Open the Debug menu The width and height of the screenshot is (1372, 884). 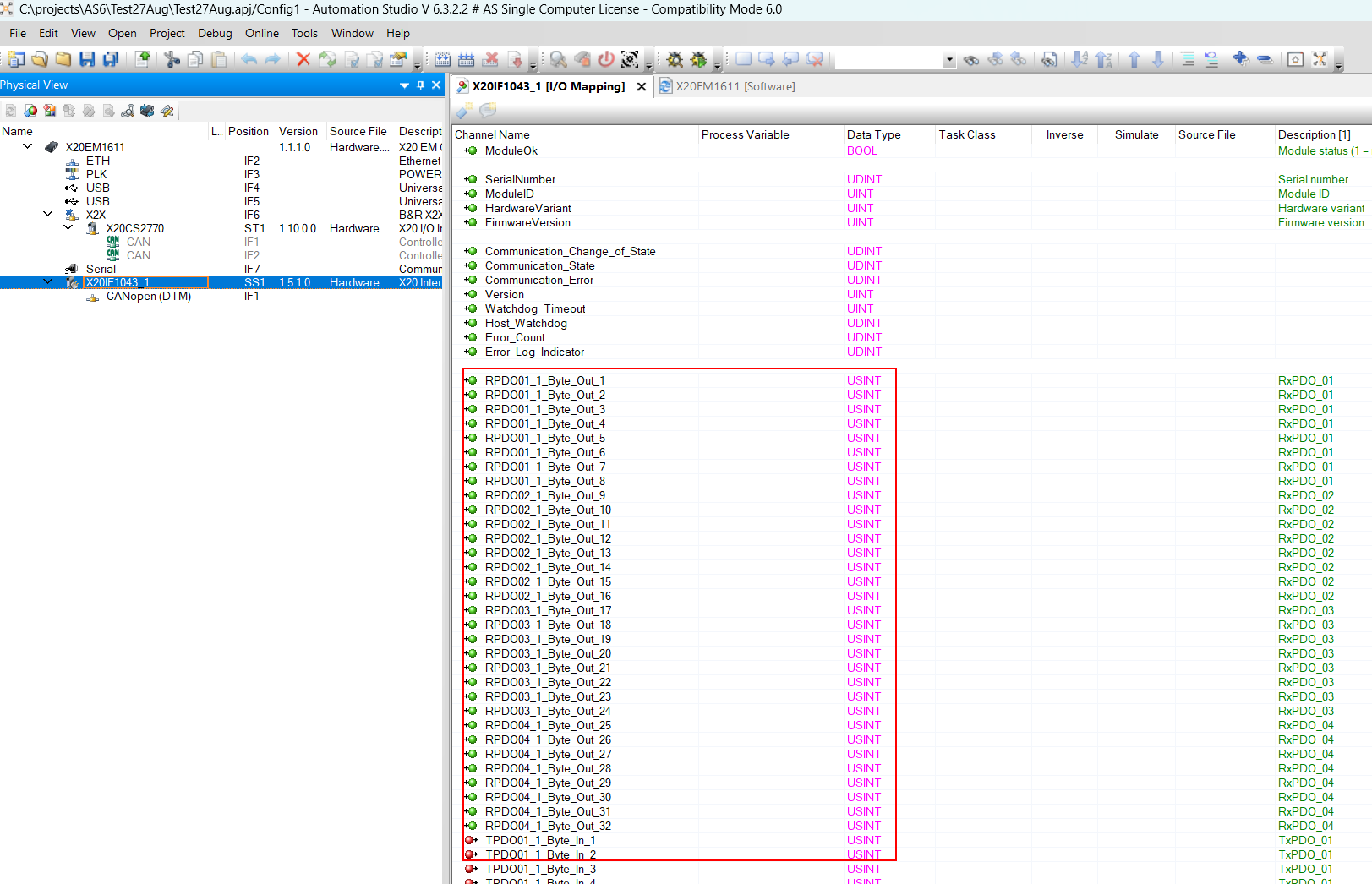pyautogui.click(x=215, y=33)
